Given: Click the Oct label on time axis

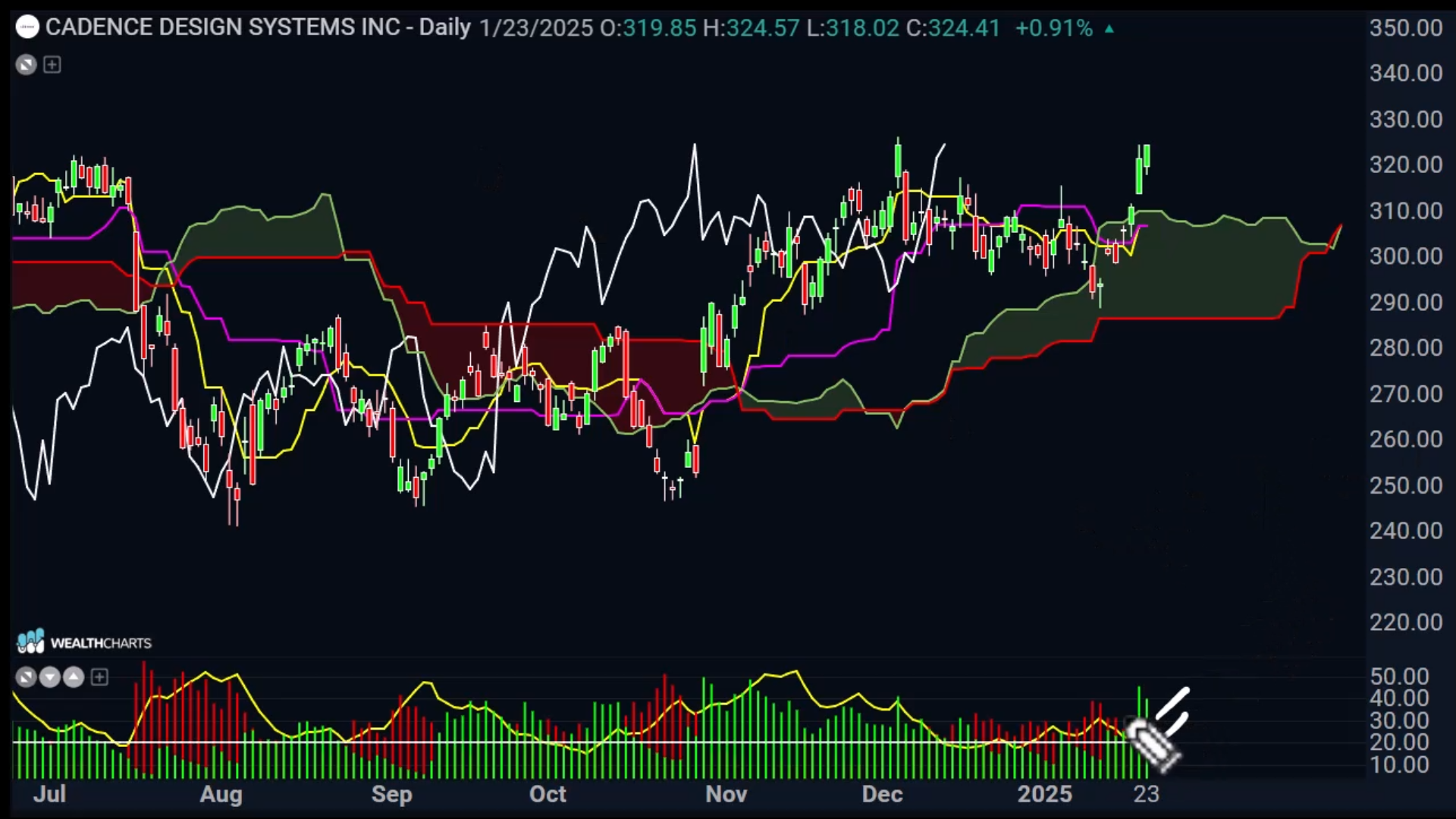Looking at the screenshot, I should tap(548, 794).
